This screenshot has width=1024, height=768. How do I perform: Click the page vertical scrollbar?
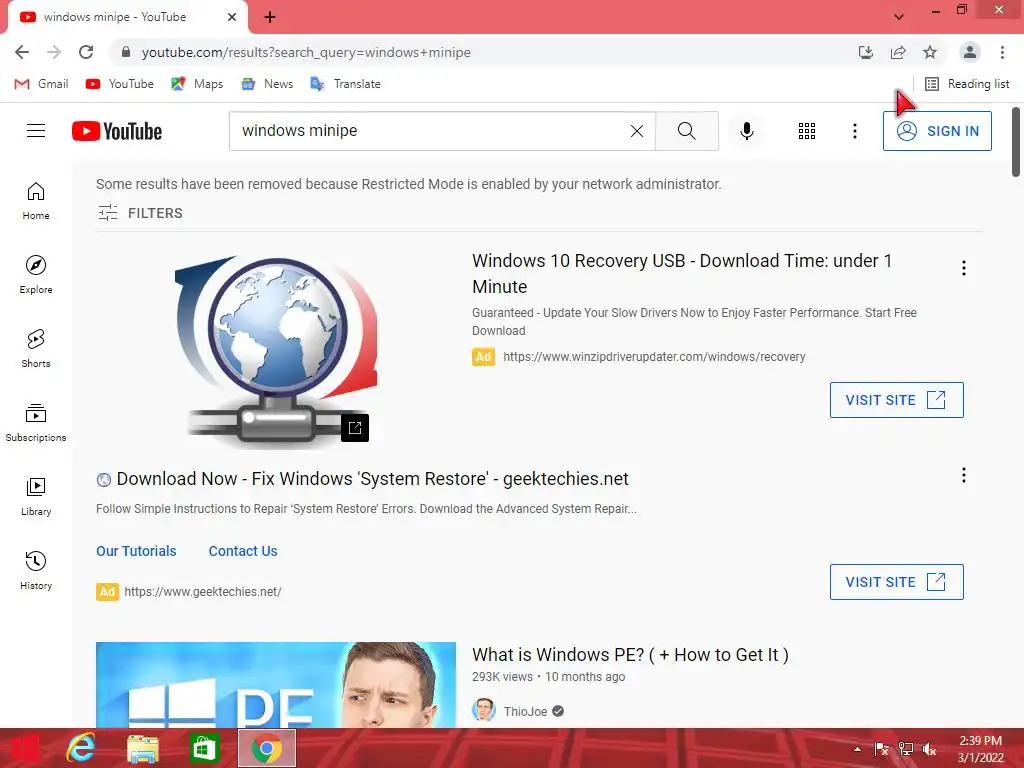(x=1016, y=142)
